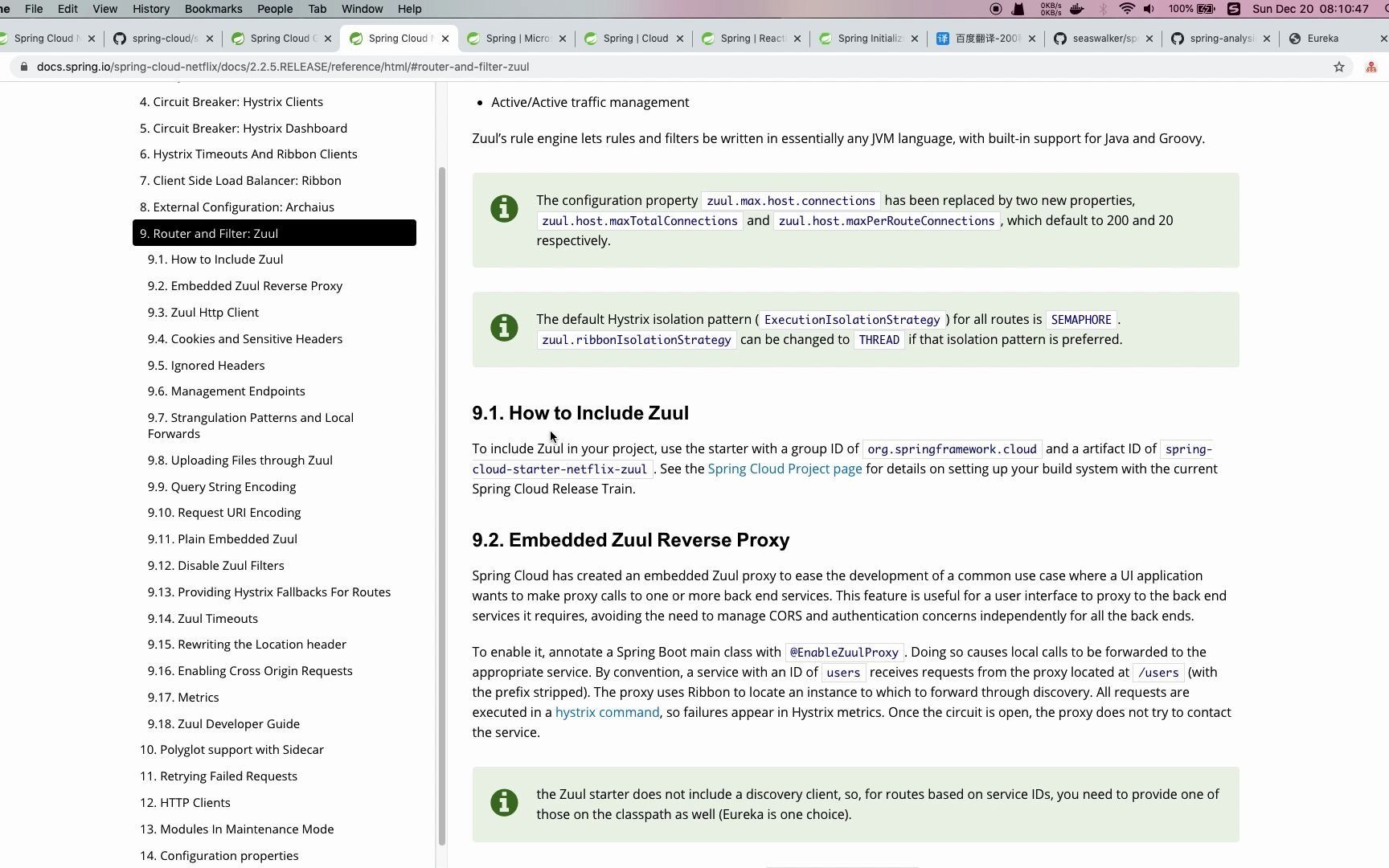Open the volume control in menu bar
Screen dimensions: 1389x868
point(1149,9)
